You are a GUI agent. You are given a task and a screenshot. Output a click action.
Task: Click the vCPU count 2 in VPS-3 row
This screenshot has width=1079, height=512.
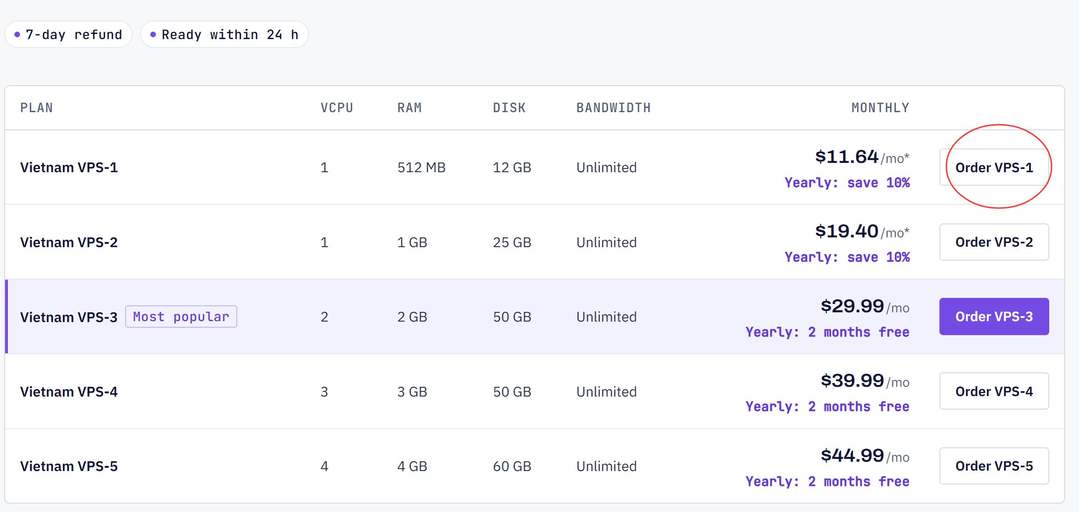coord(324,317)
